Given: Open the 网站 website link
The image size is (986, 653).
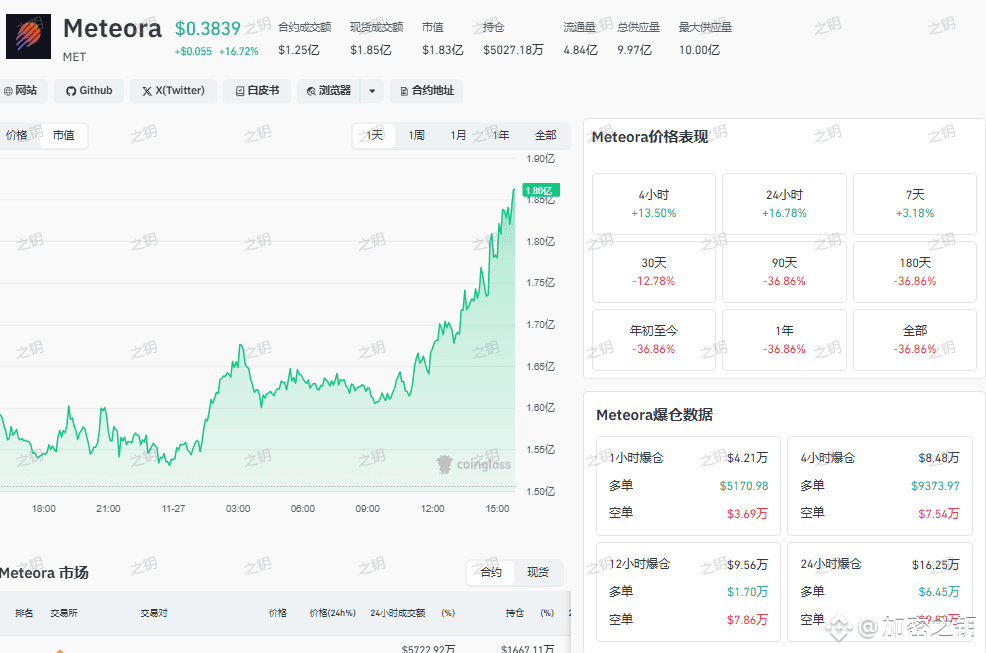Looking at the screenshot, I should (x=21, y=91).
